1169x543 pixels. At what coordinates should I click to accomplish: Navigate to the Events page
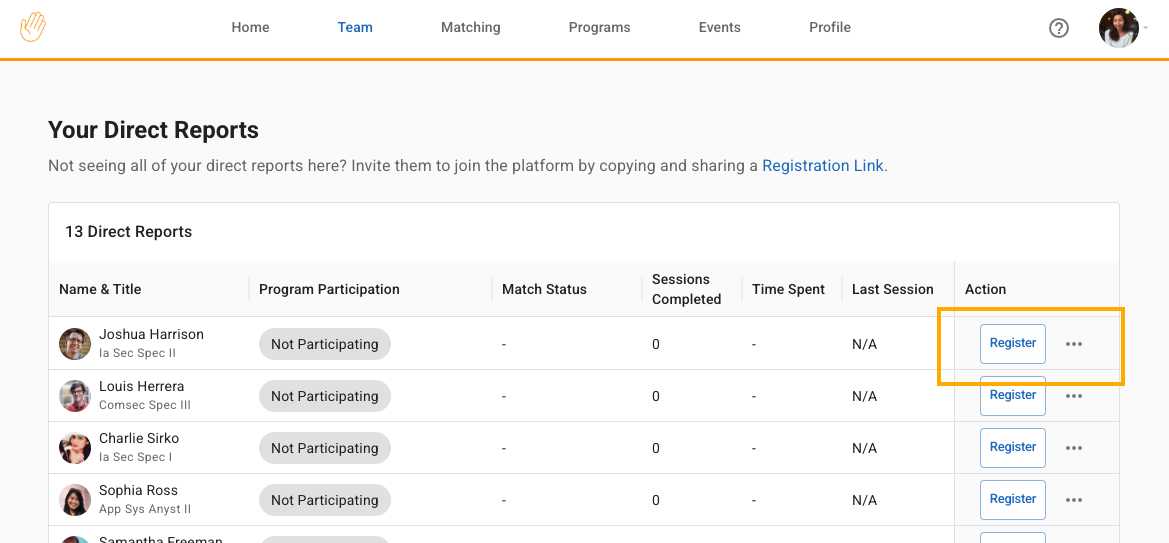[x=719, y=27]
